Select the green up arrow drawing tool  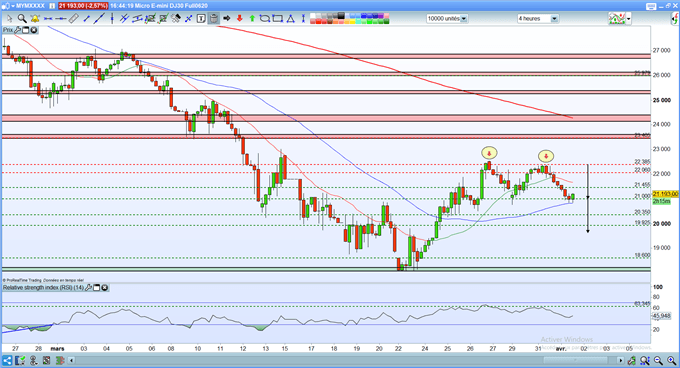pyautogui.click(x=252, y=18)
